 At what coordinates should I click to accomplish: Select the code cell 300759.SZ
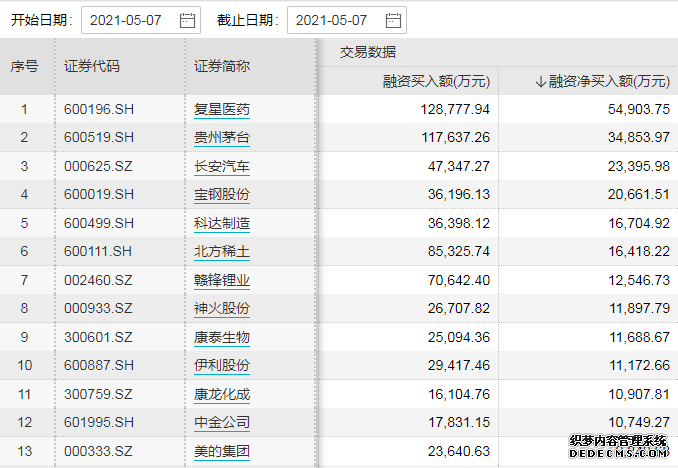[x=98, y=394]
